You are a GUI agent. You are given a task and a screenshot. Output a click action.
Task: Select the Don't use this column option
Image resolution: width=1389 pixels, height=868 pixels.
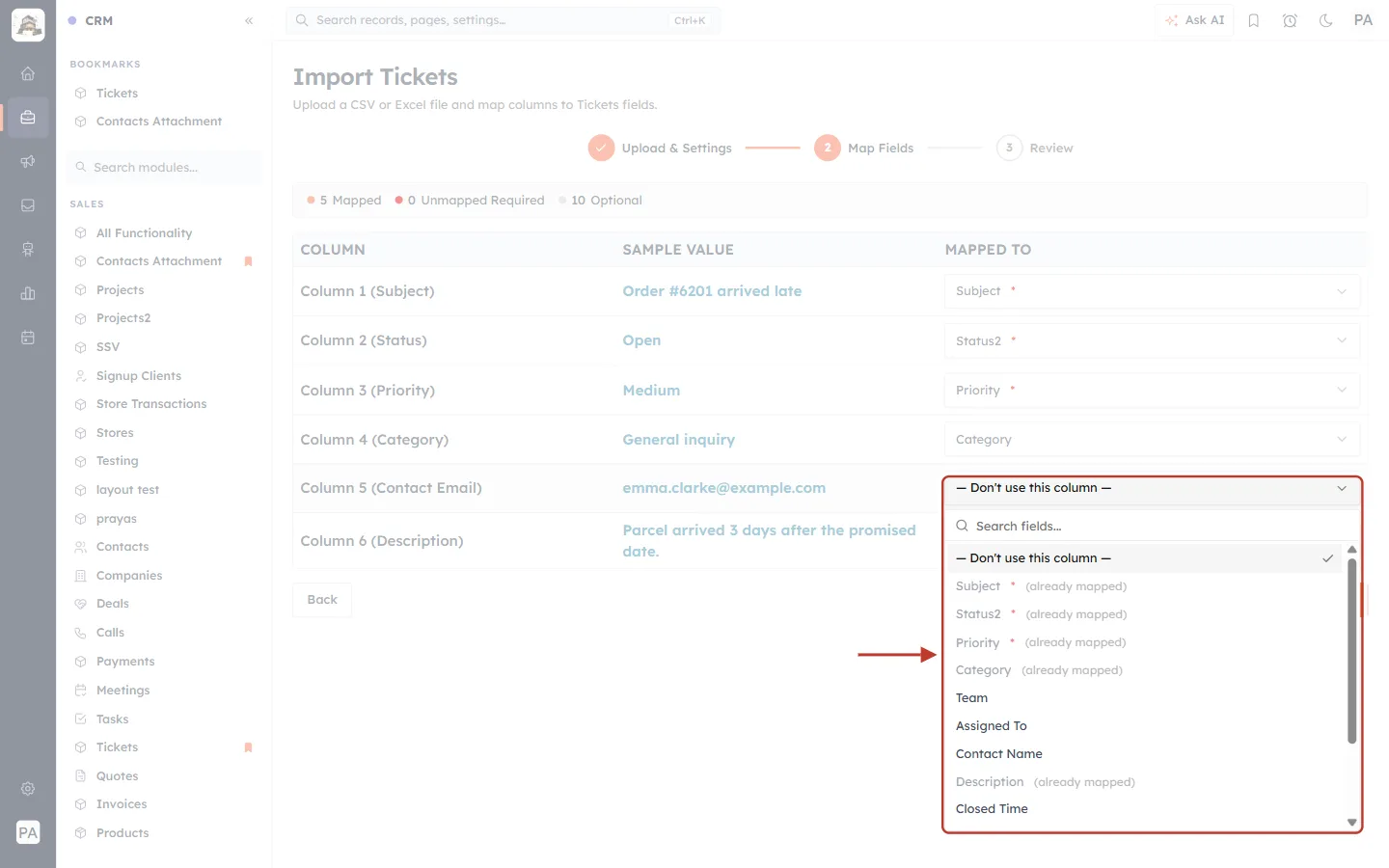point(1145,558)
